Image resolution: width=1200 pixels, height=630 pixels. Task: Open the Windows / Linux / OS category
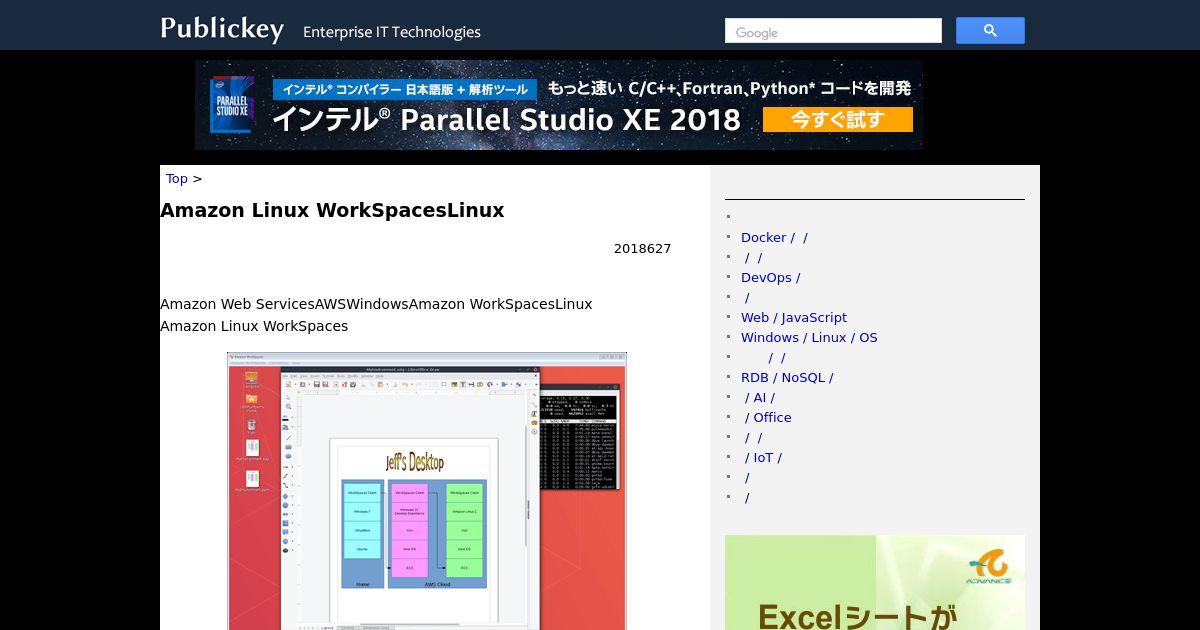809,337
